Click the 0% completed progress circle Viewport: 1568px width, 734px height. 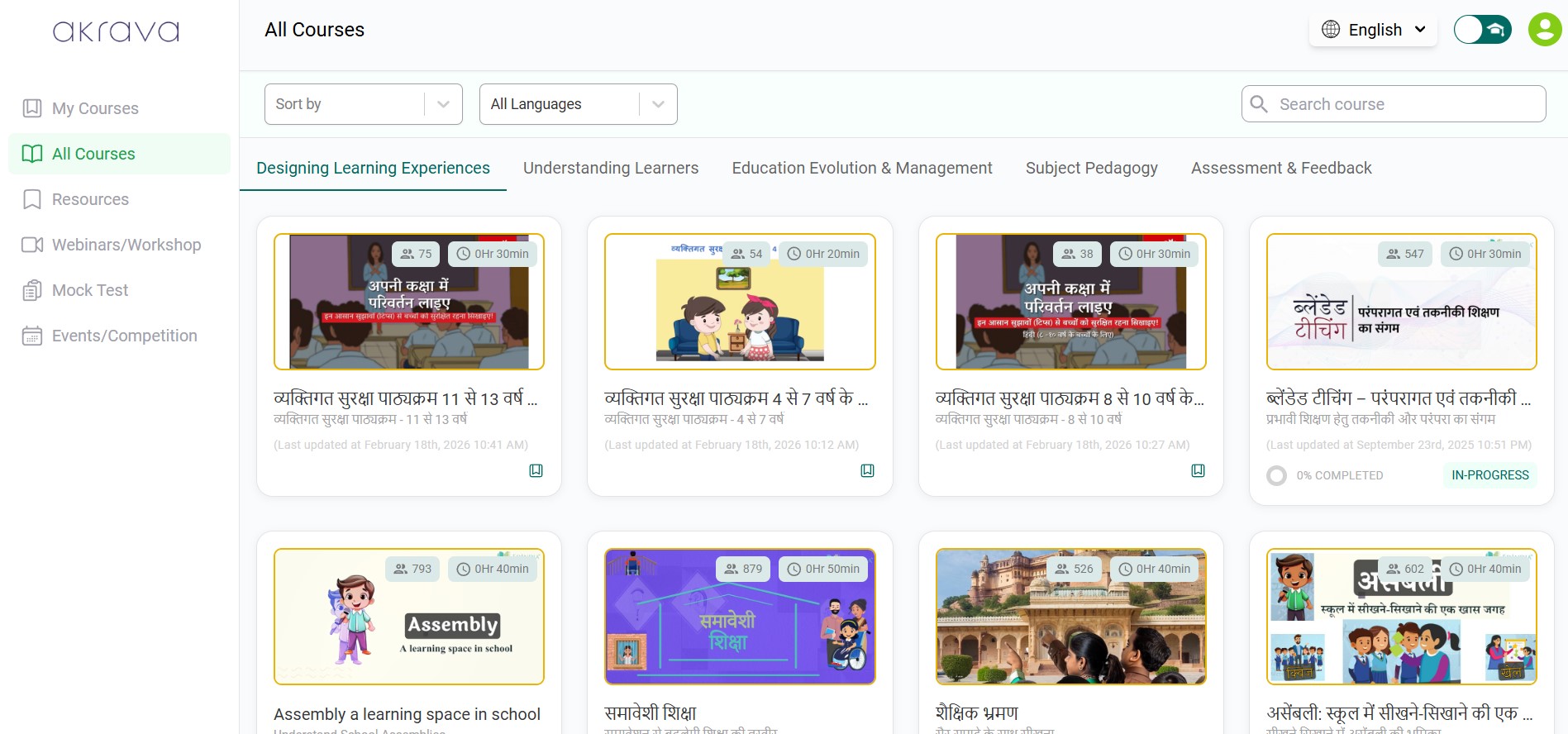point(1276,475)
